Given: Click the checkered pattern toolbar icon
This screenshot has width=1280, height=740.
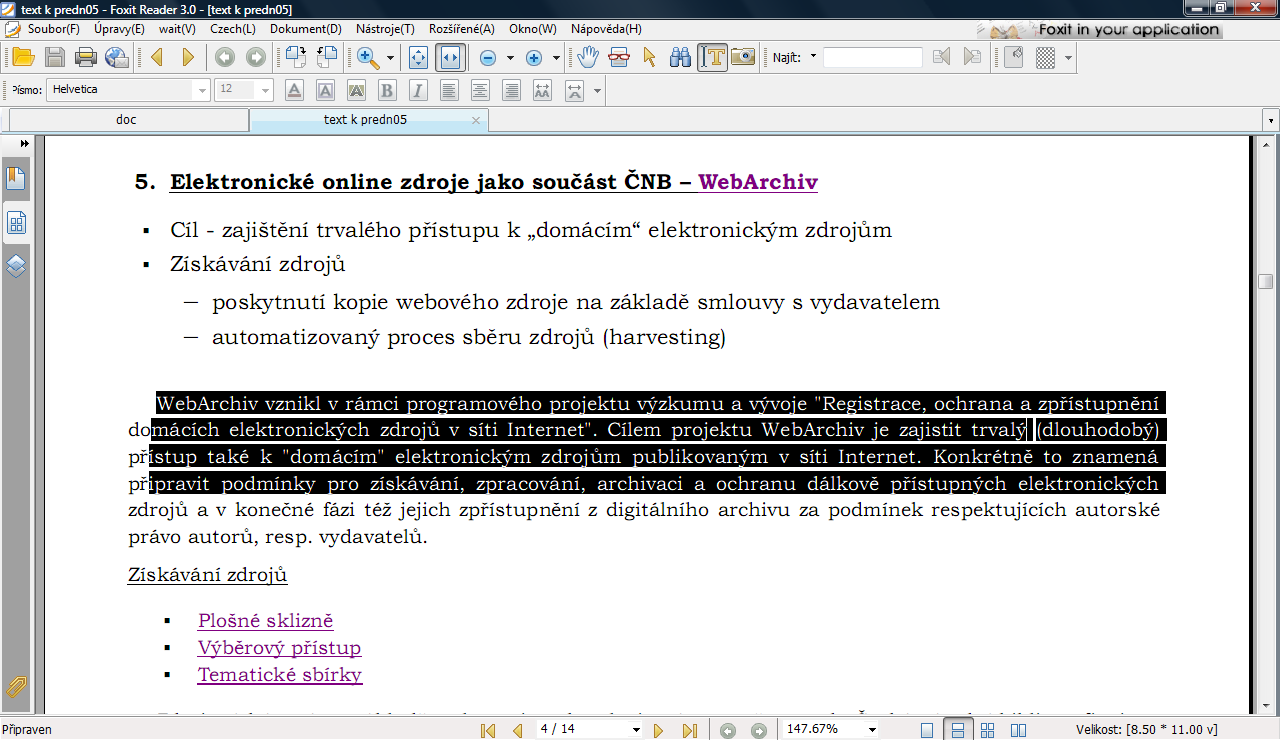Looking at the screenshot, I should coord(1045,58).
